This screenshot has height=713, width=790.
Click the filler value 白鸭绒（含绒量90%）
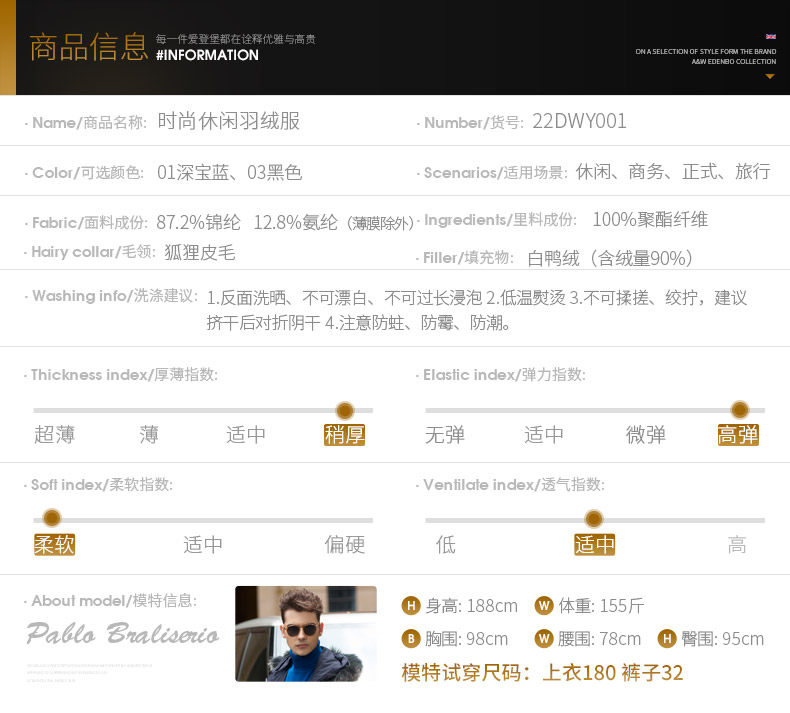[613, 258]
